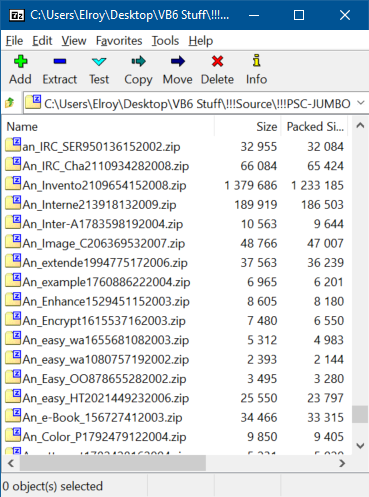Run Test with the checkmark icon
This screenshot has height=497, width=369.
coord(99,62)
